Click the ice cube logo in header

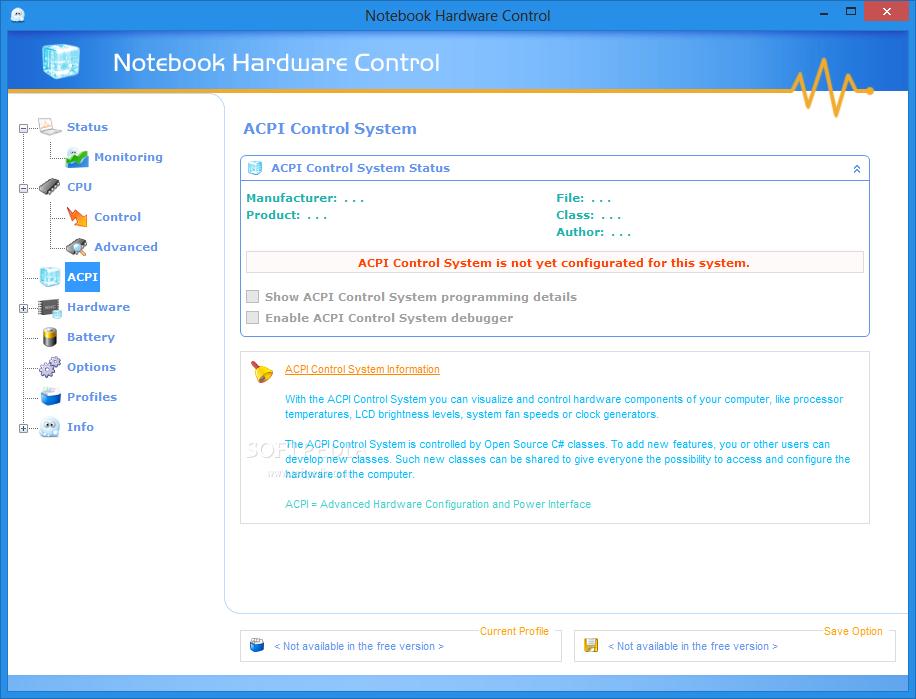[61, 61]
